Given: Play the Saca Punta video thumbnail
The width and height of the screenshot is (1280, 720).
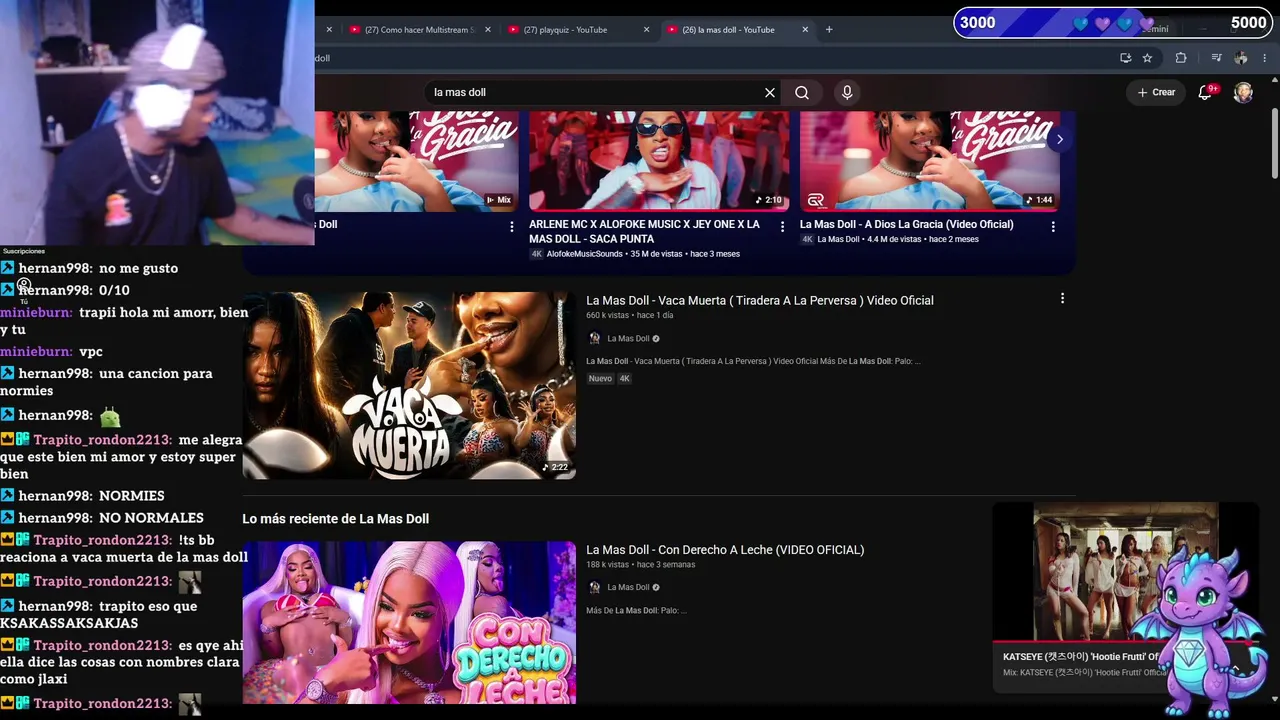Looking at the screenshot, I should point(659,161).
